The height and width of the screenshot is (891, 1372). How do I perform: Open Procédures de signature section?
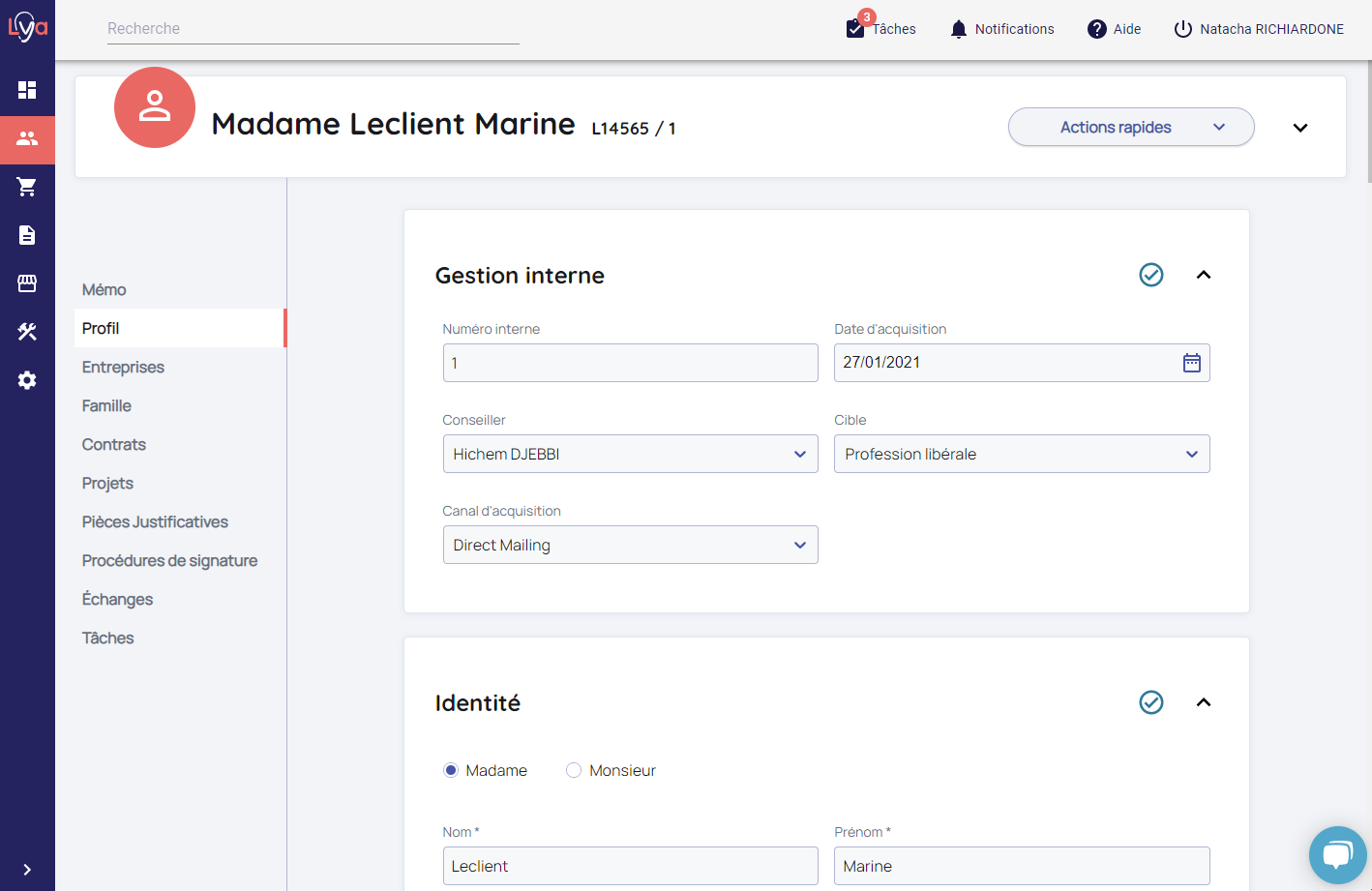[x=169, y=560]
